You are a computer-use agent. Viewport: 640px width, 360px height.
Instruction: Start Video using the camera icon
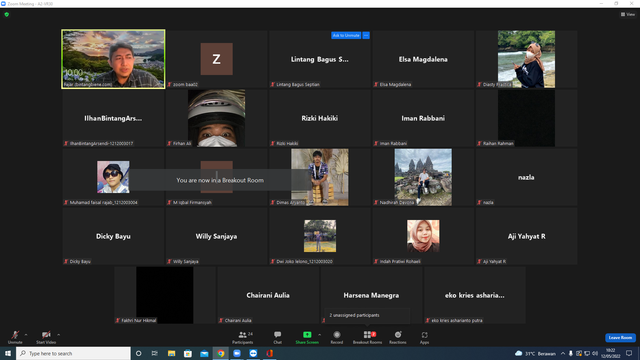46,337
